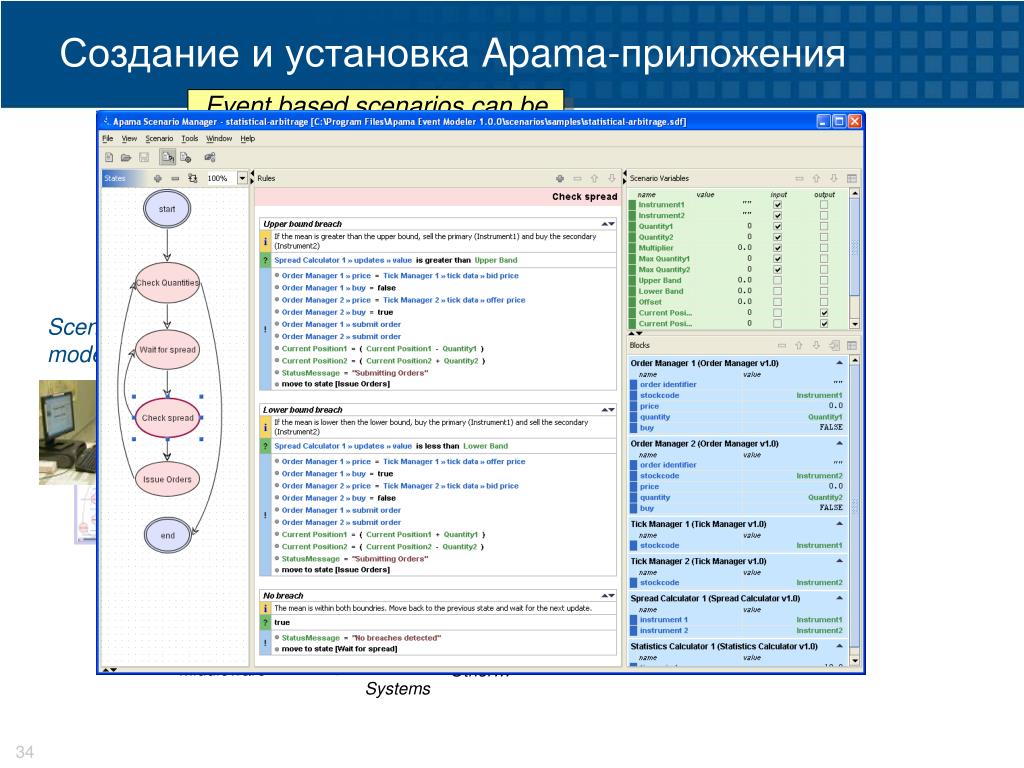Click the info icon of Upper bound breach rule

(265, 241)
